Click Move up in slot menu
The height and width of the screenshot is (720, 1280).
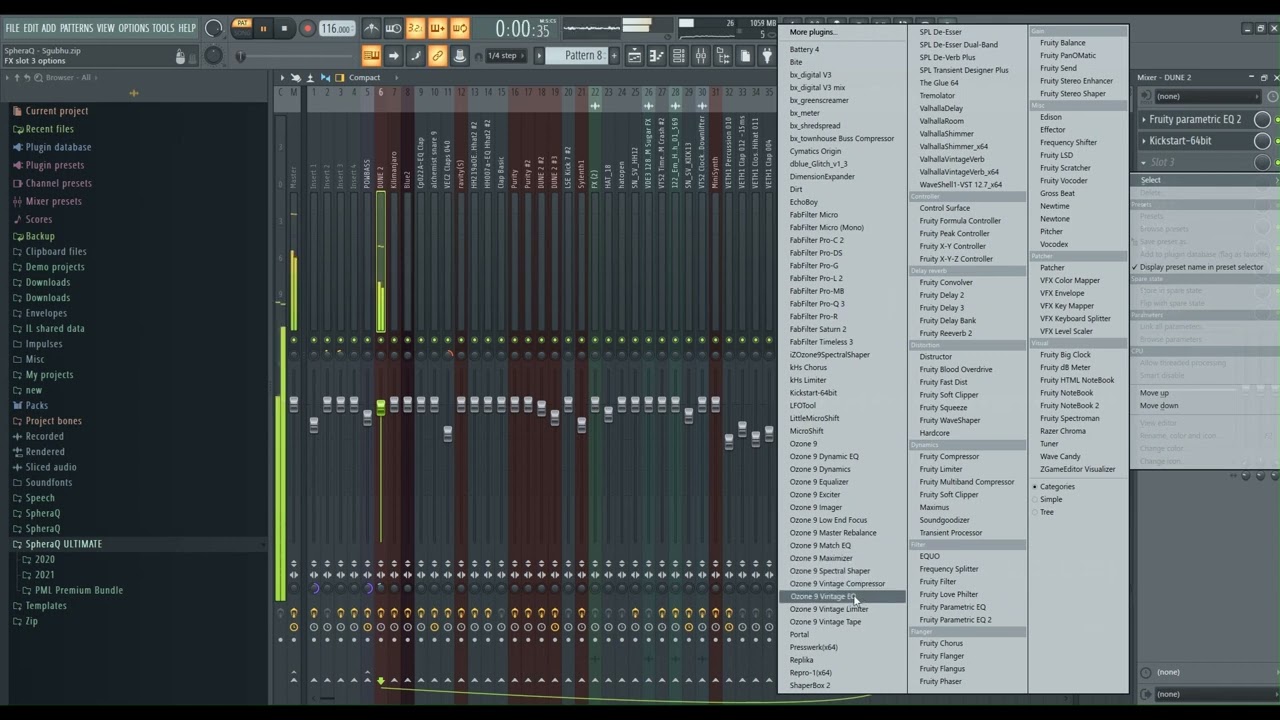click(x=1154, y=393)
